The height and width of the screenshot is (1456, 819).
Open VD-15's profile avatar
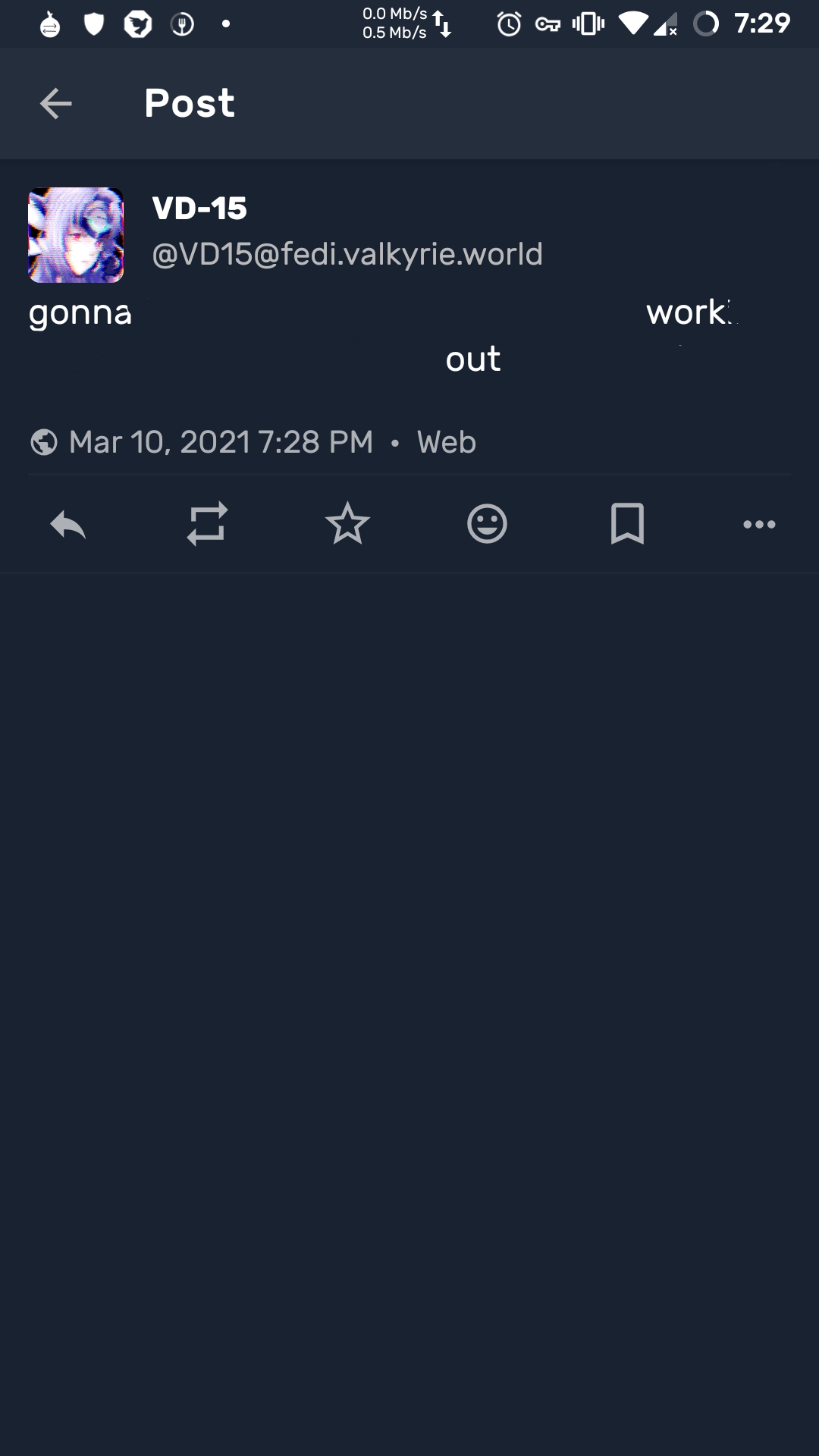coord(76,235)
